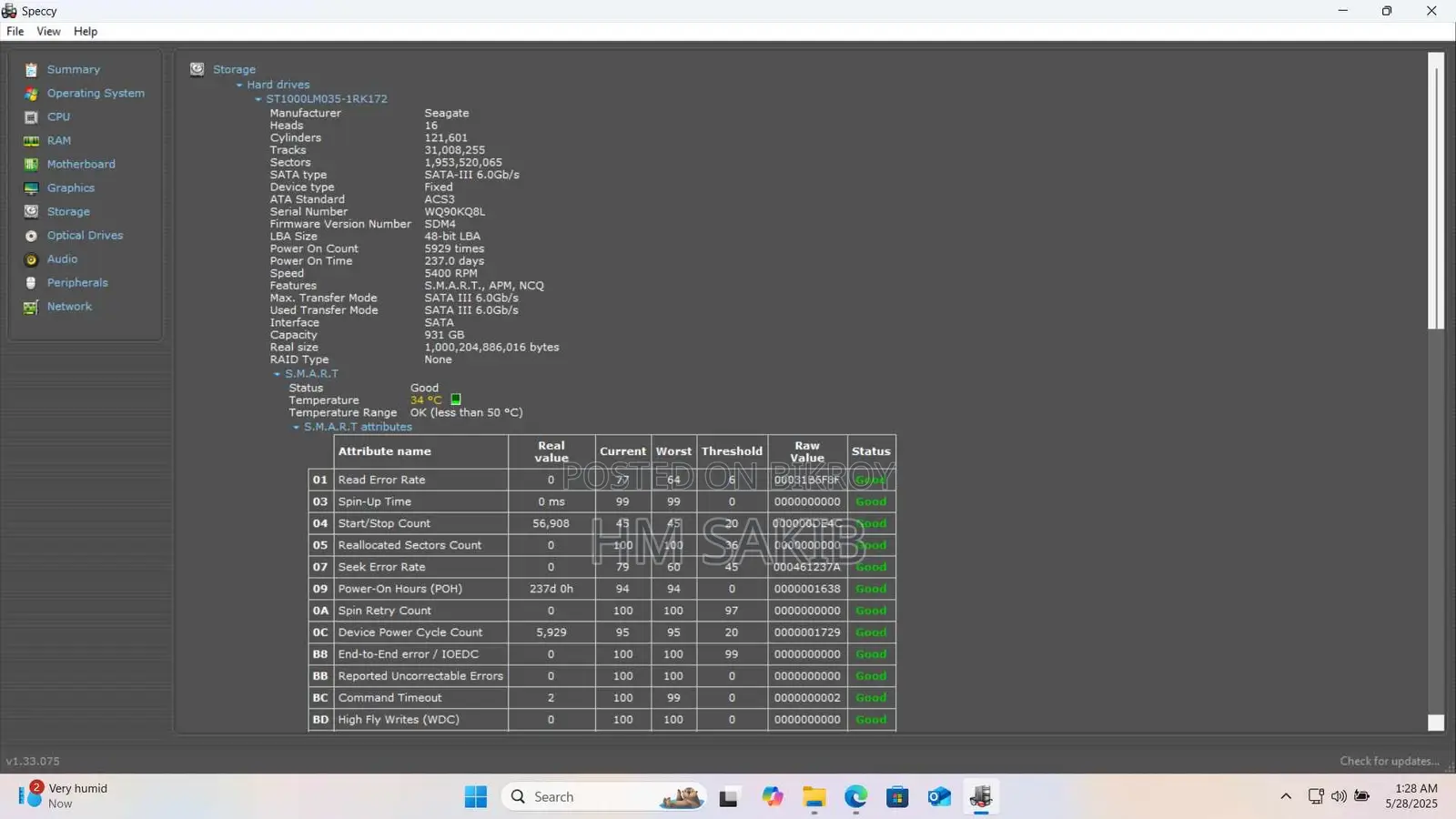The width and height of the screenshot is (1456, 819).
Task: Select the Optical Drives disc icon
Action: tap(31, 236)
